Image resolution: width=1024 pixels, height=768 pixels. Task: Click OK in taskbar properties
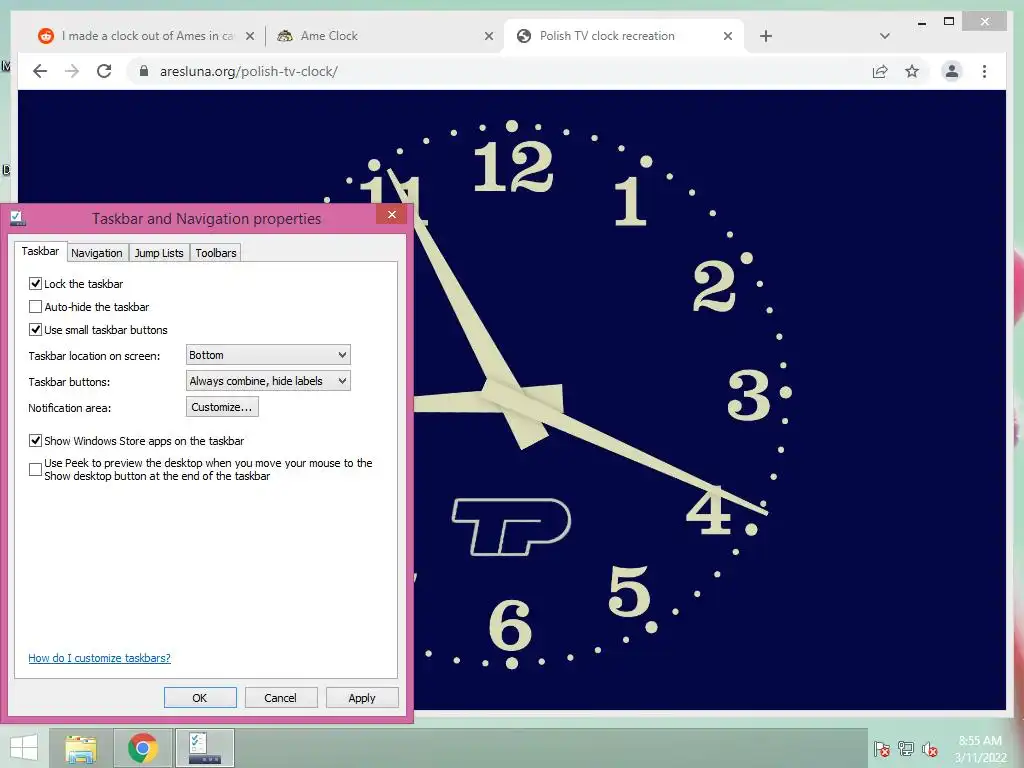tap(200, 697)
